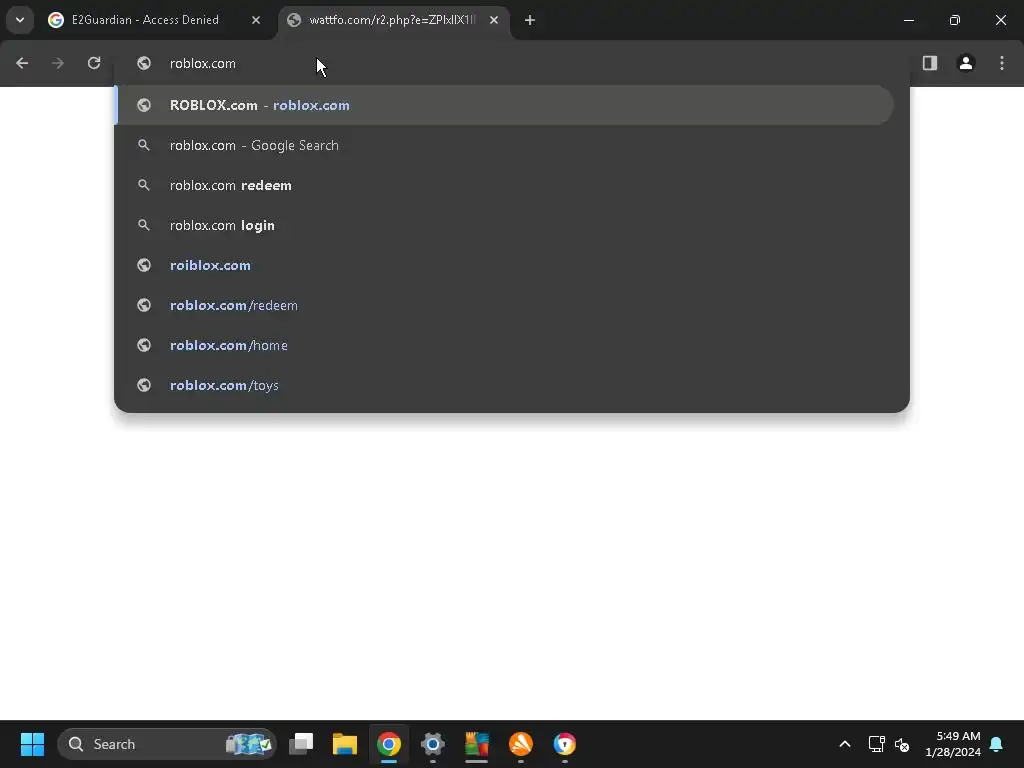Open clock and date 5:49 AM
The image size is (1024, 768).
click(x=953, y=744)
